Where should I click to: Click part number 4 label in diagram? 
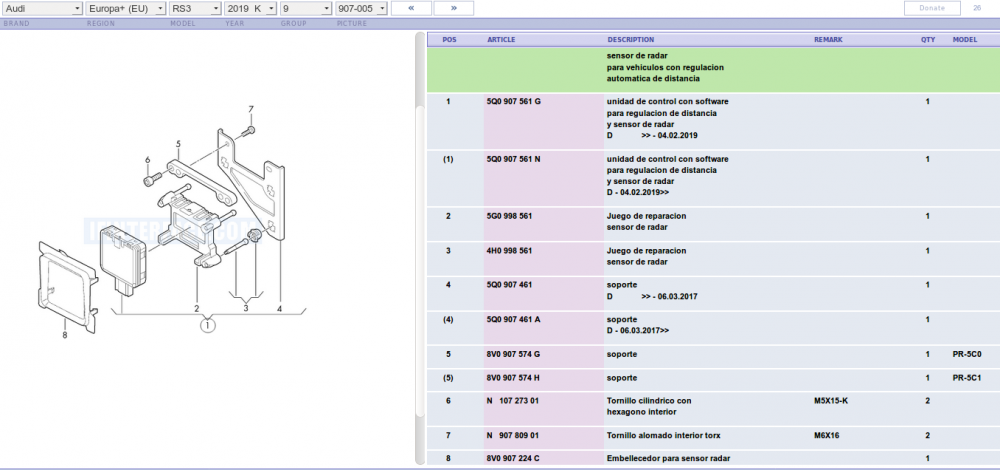click(x=279, y=309)
